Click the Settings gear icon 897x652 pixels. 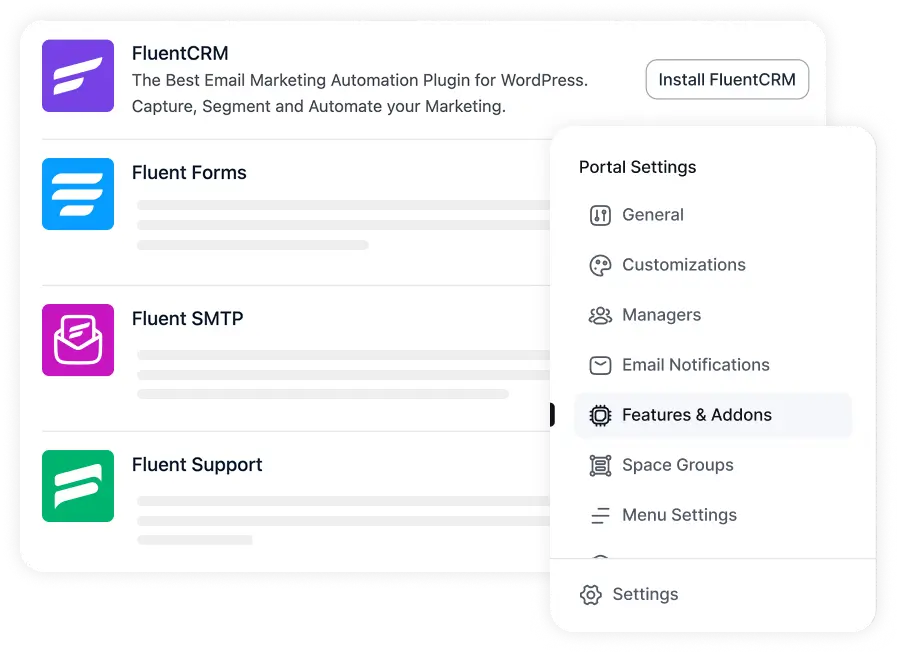[x=591, y=595]
